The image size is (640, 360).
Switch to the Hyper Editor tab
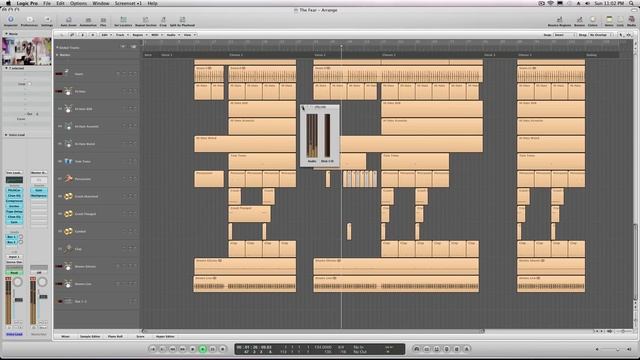165,336
